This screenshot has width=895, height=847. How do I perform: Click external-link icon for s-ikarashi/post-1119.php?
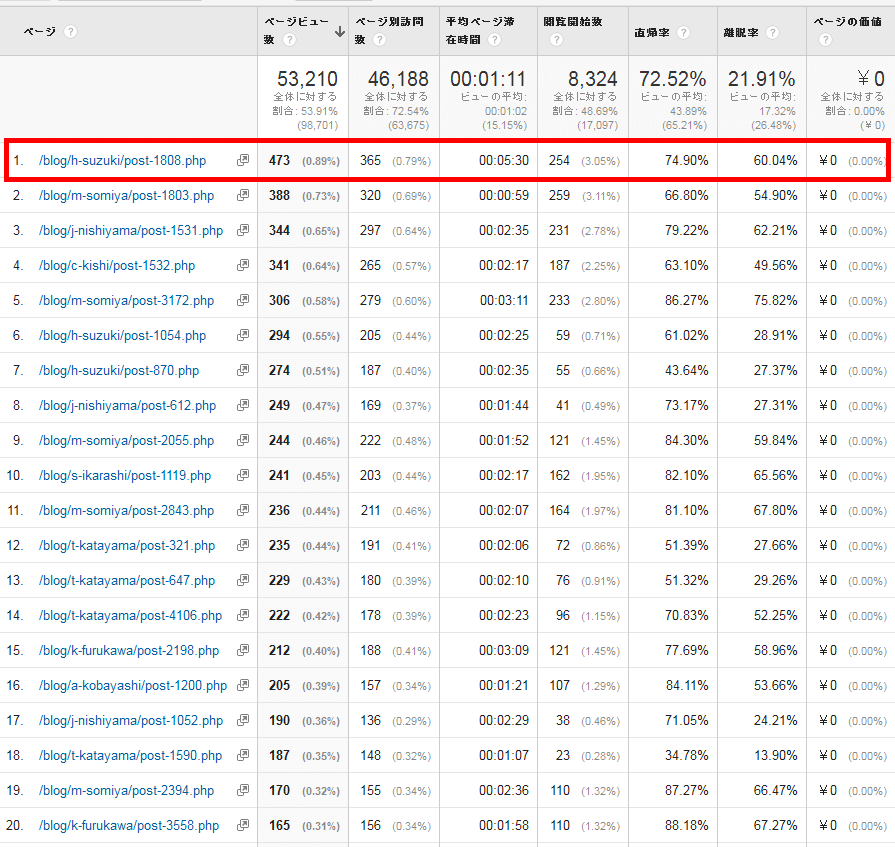[x=242, y=476]
